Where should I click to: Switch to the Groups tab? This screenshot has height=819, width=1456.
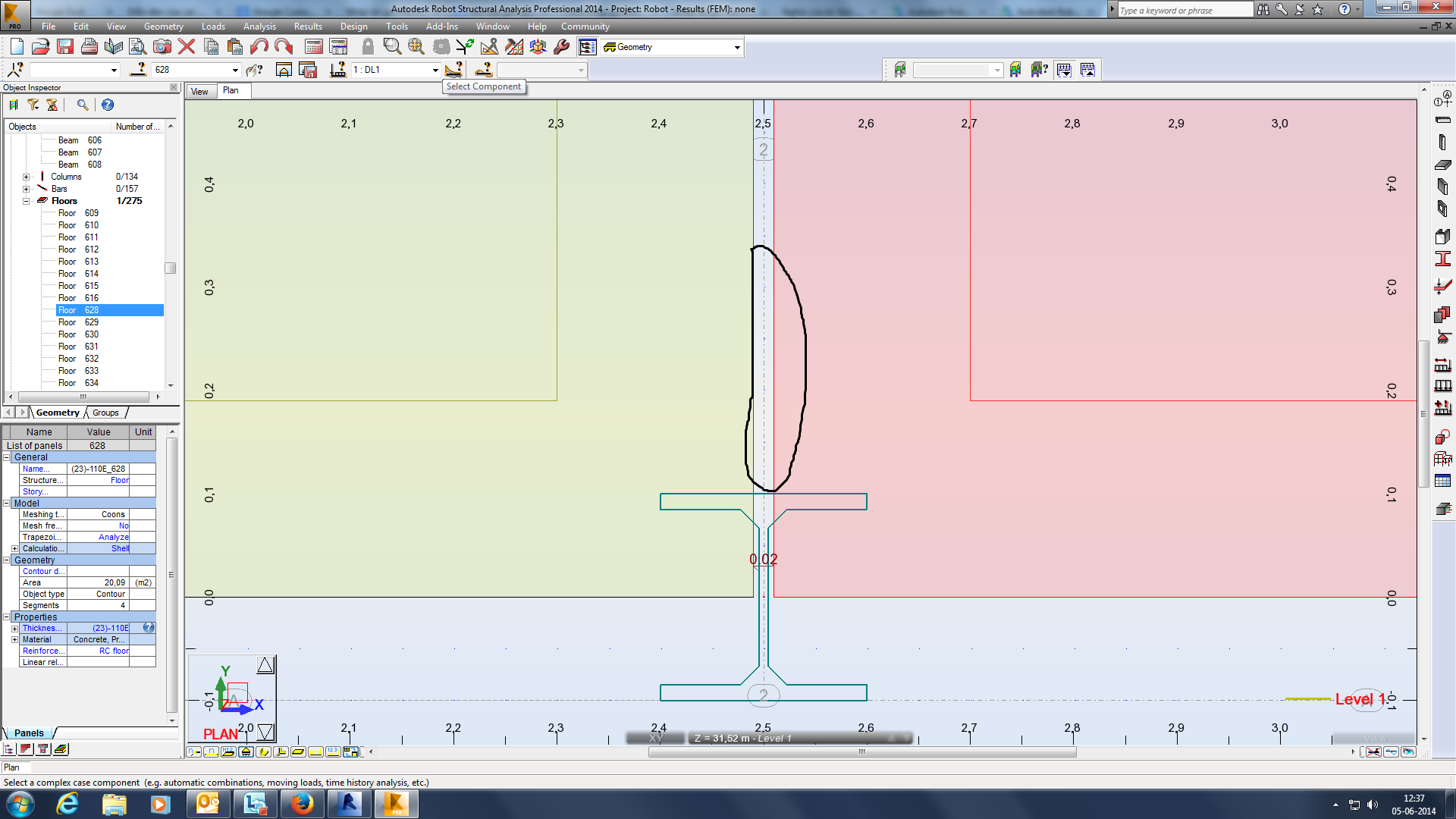pyautogui.click(x=105, y=413)
